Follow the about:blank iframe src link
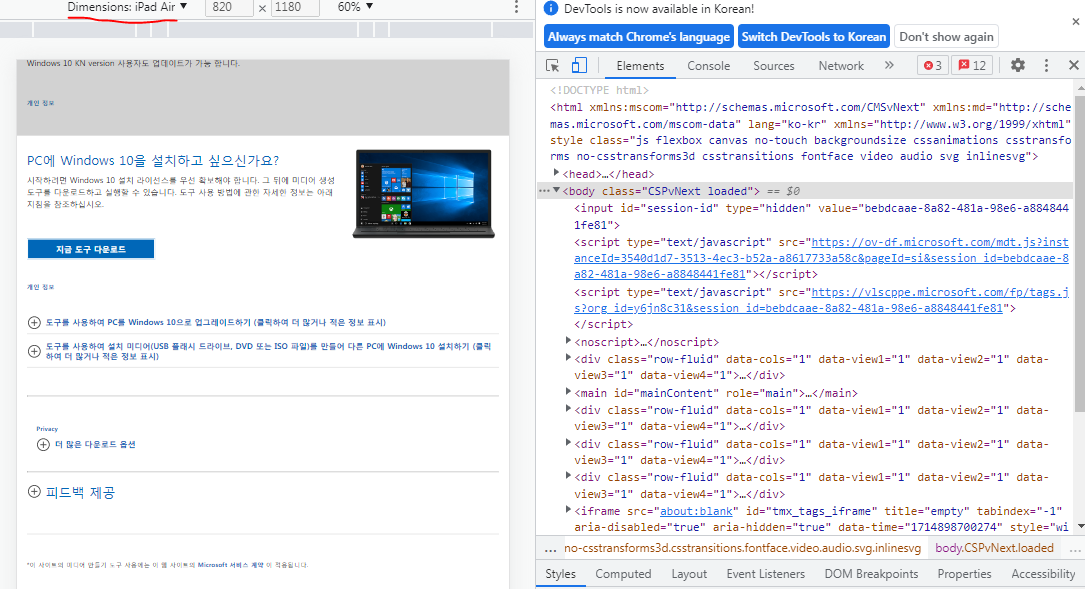Image resolution: width=1085 pixels, height=589 pixels. (696, 511)
